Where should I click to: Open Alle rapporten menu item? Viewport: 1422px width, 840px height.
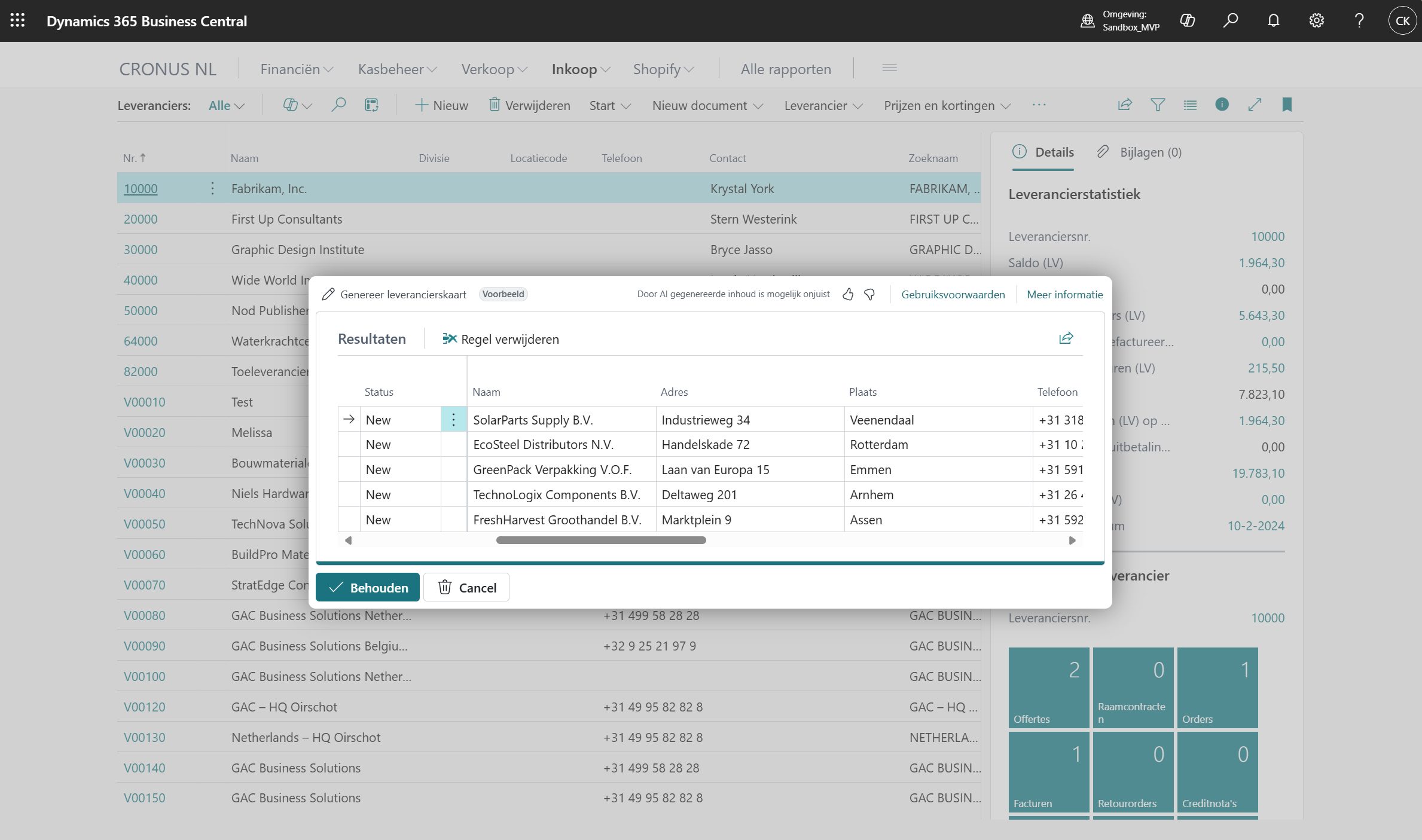click(785, 69)
